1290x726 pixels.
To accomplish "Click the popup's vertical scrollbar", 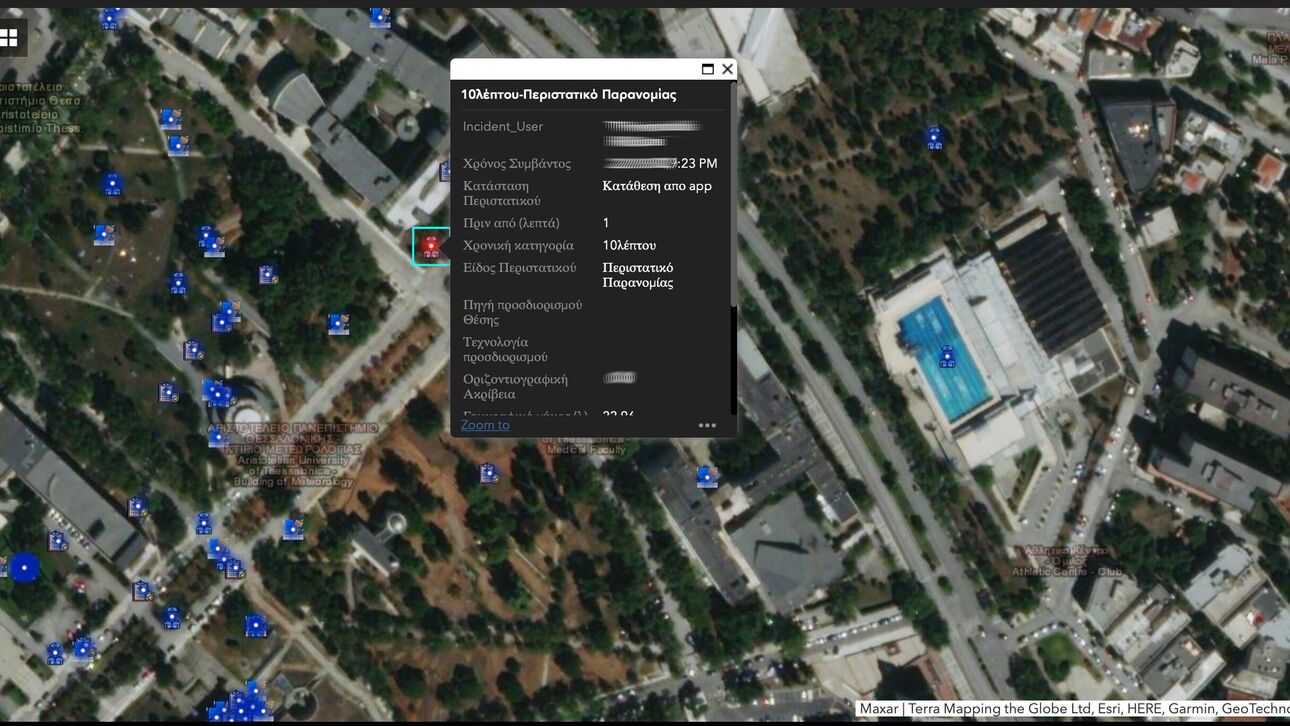I will (x=733, y=360).
